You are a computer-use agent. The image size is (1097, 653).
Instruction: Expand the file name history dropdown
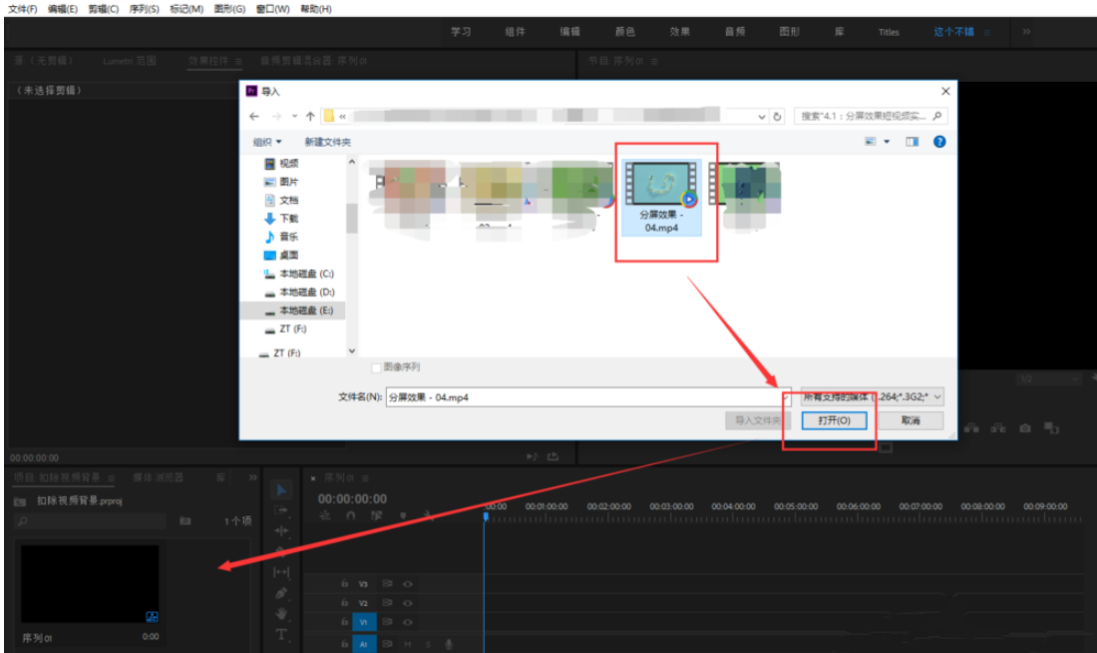click(786, 397)
